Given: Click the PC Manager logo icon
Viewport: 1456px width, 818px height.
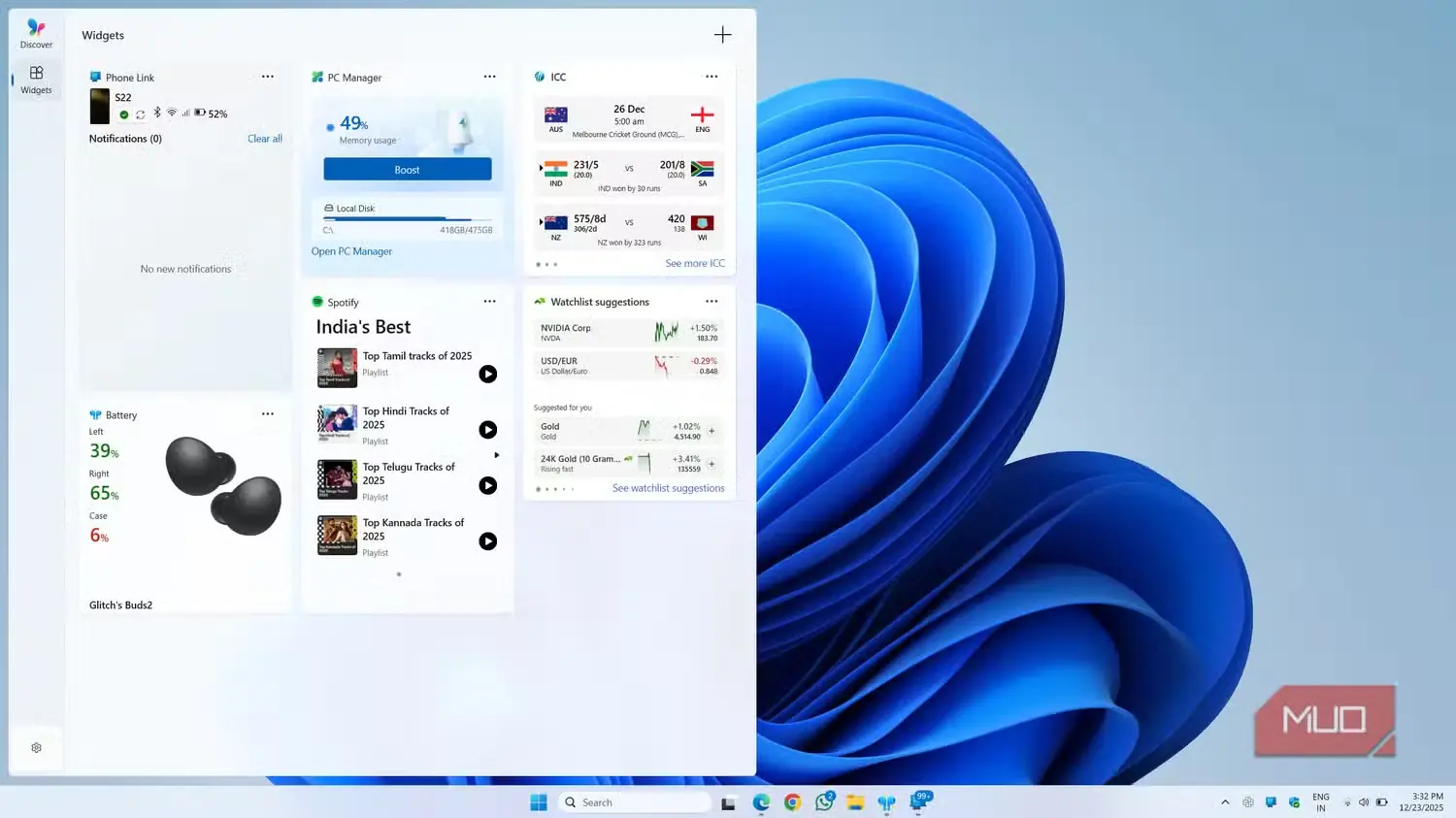Looking at the screenshot, I should tap(317, 77).
